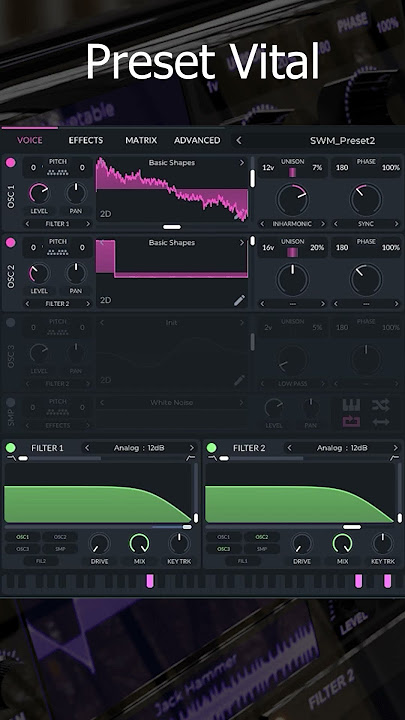
Task: Toggle OSC 1 2D view label
Action: pos(106,214)
